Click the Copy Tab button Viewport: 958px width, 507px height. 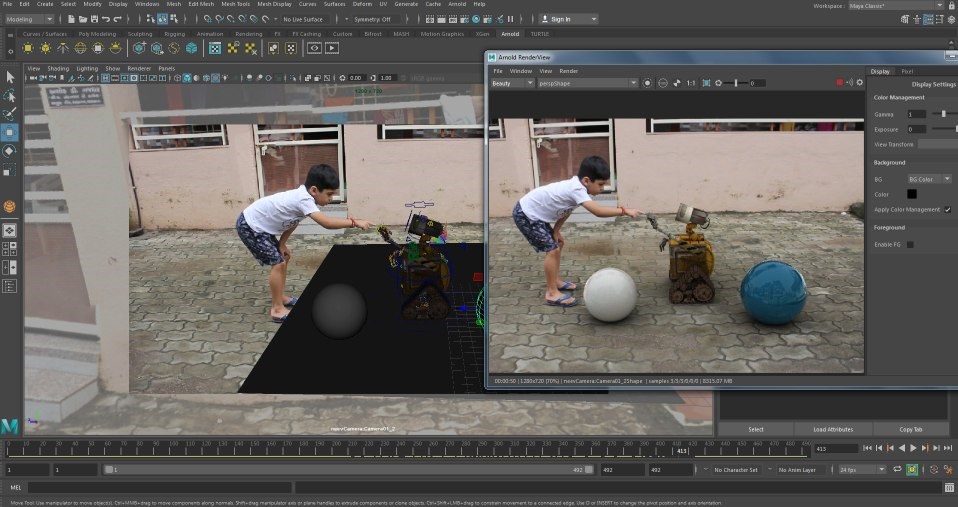point(910,429)
